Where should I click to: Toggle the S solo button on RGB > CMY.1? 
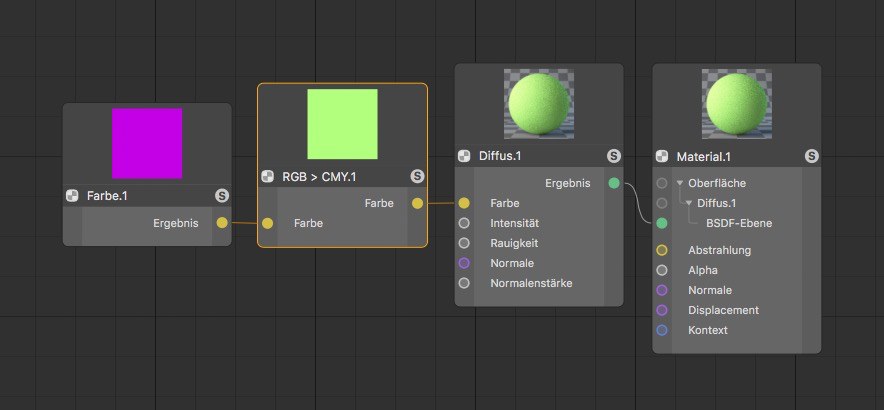pos(417,177)
